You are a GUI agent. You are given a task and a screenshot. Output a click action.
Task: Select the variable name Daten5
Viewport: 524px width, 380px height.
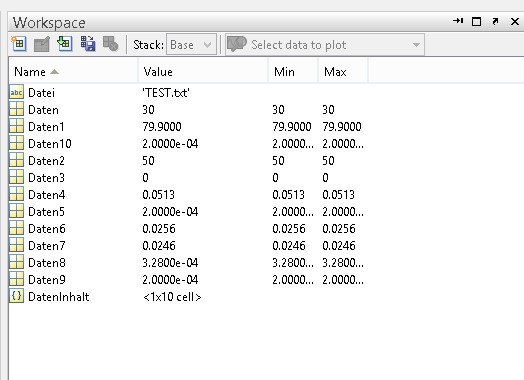[46, 212]
